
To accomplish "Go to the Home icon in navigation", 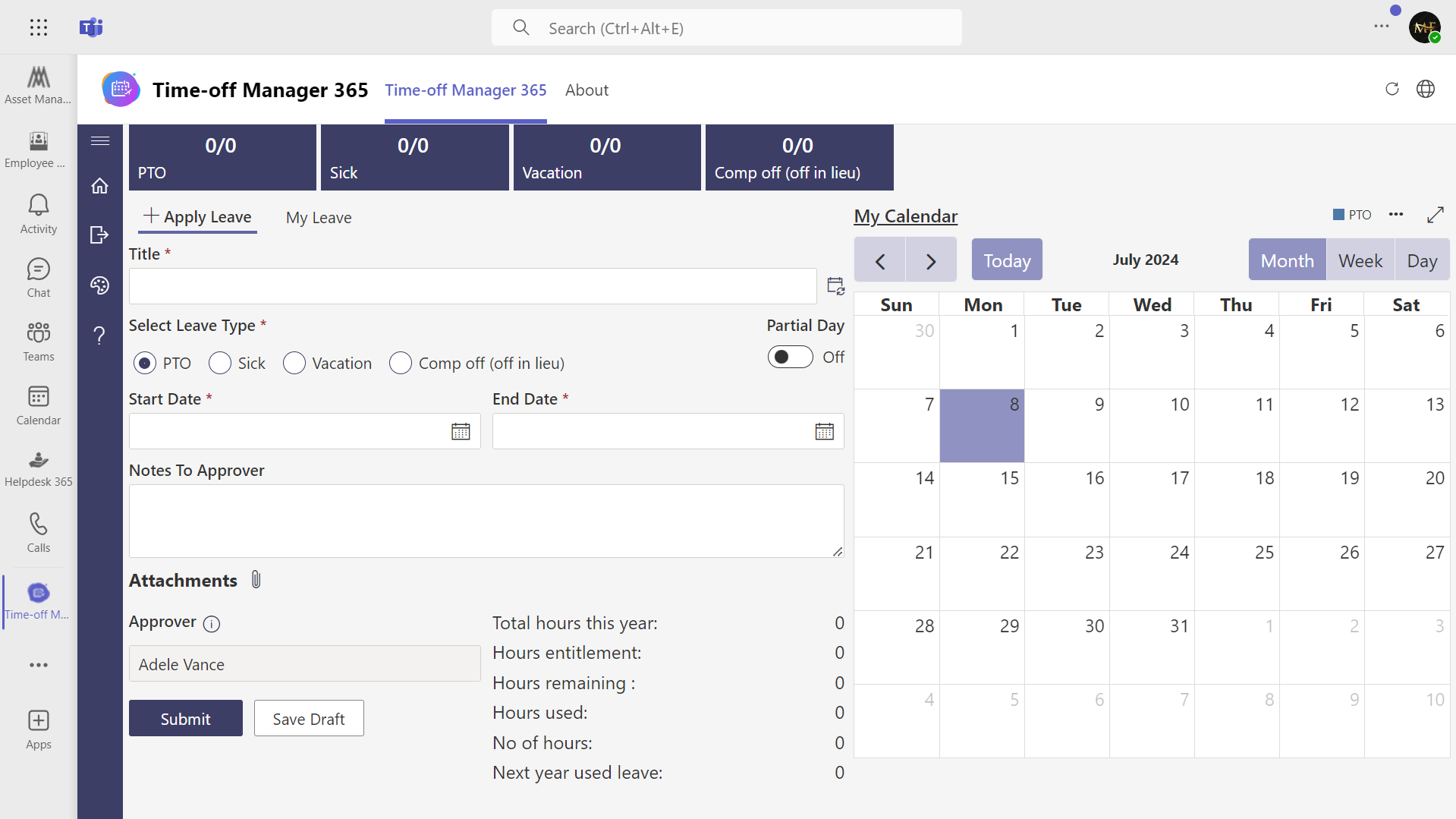I will [x=100, y=186].
